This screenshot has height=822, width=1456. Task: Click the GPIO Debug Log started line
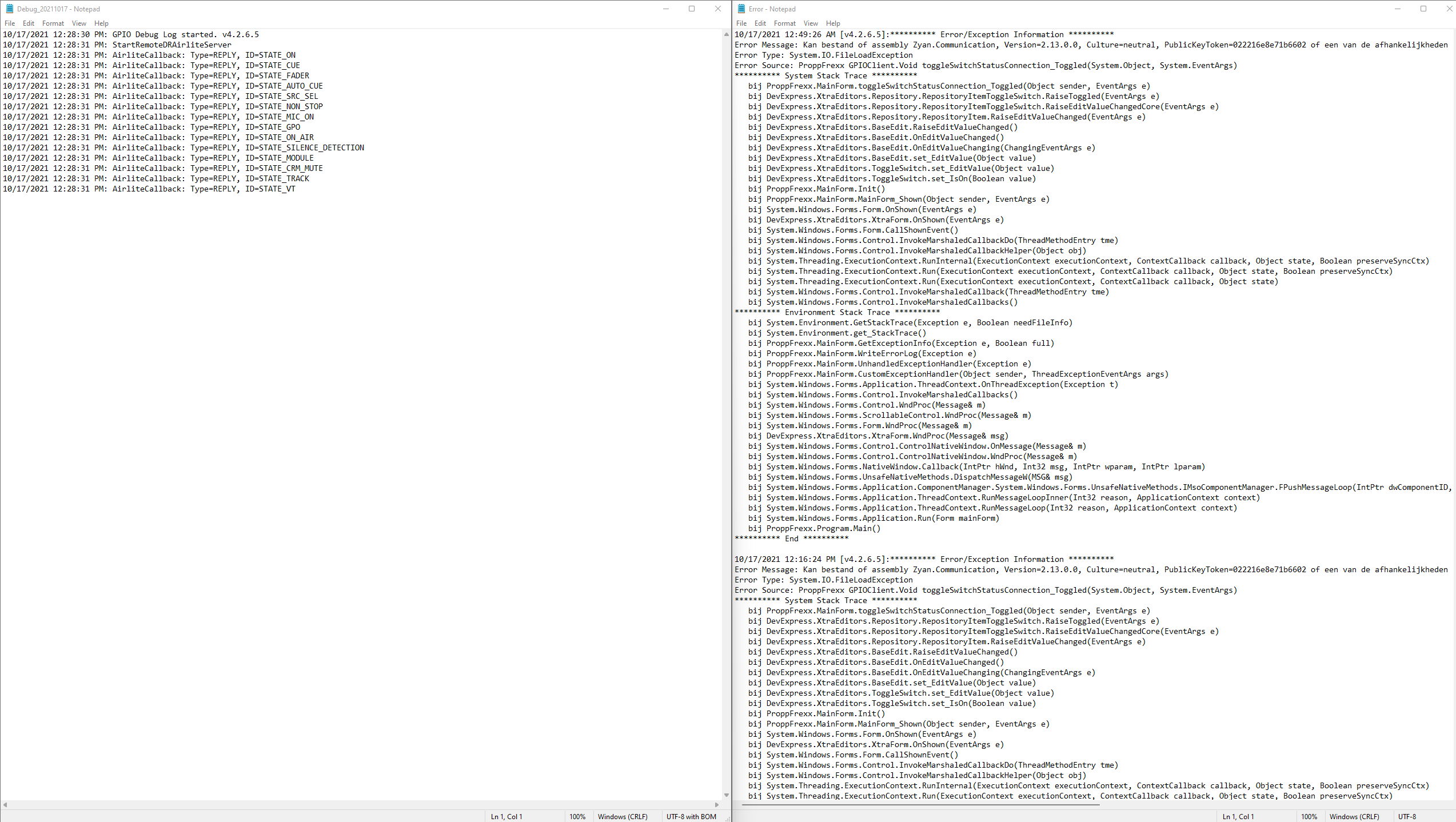[x=186, y=34]
